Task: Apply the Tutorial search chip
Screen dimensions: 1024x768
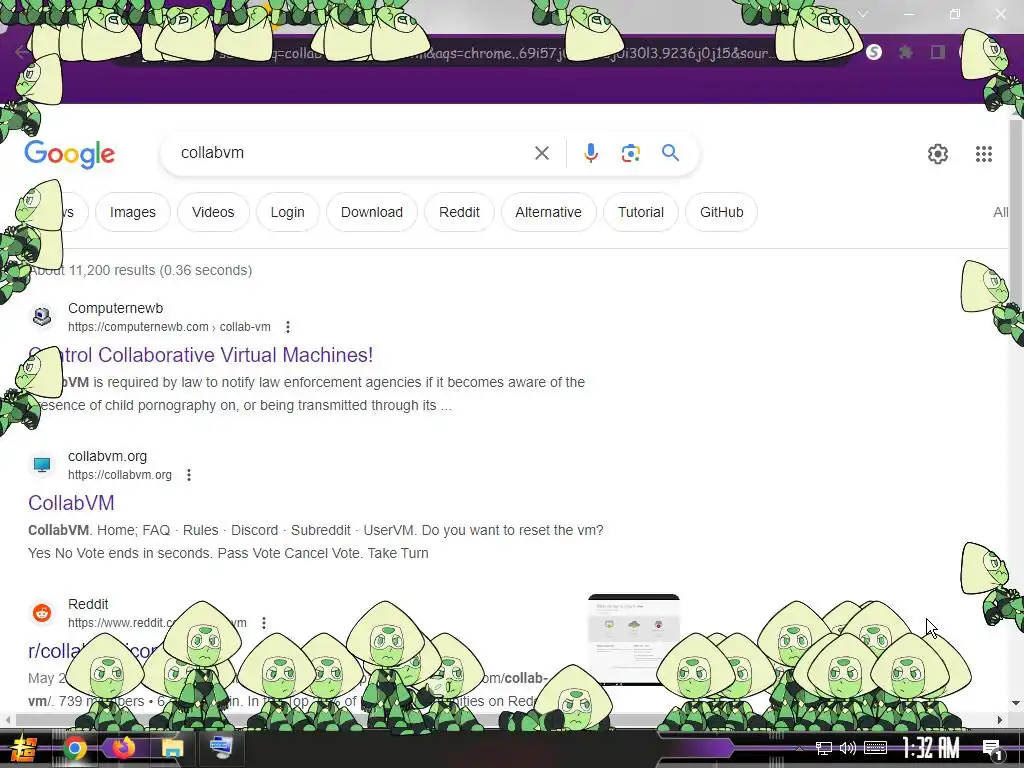Action: (641, 212)
